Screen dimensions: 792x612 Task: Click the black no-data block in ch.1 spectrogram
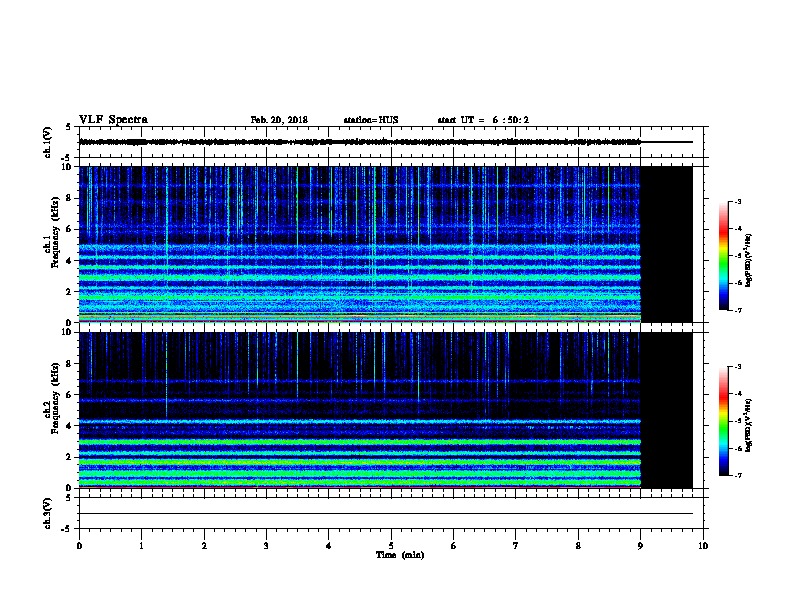click(667, 244)
